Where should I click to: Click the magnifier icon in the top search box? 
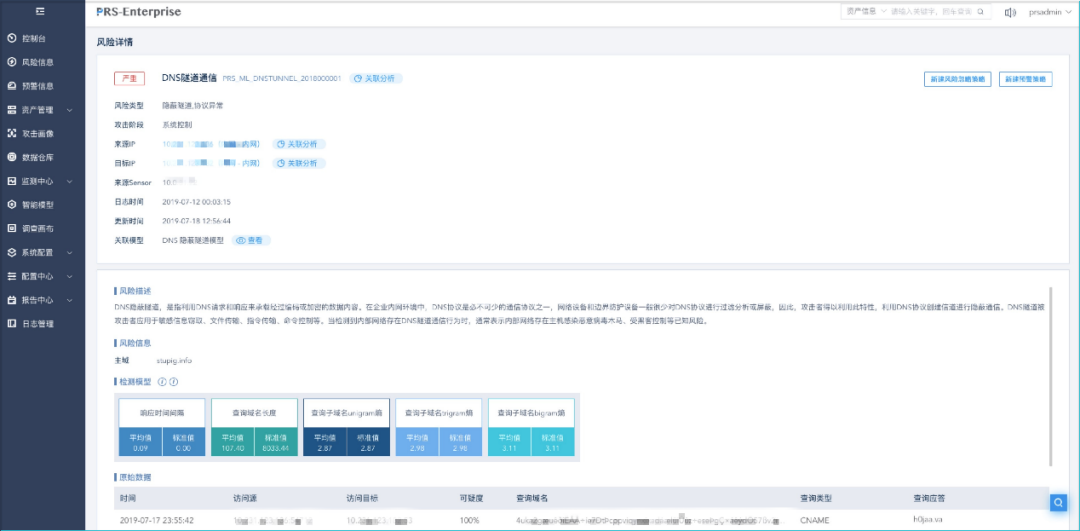pyautogui.click(x=982, y=12)
